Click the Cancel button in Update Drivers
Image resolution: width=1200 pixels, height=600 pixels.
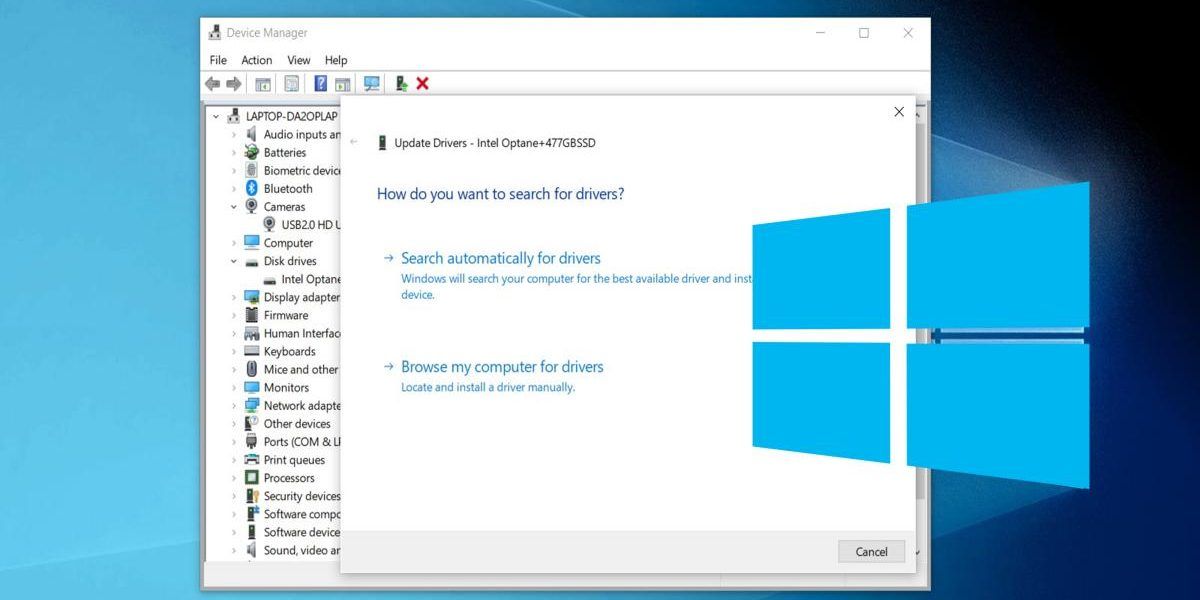click(871, 551)
